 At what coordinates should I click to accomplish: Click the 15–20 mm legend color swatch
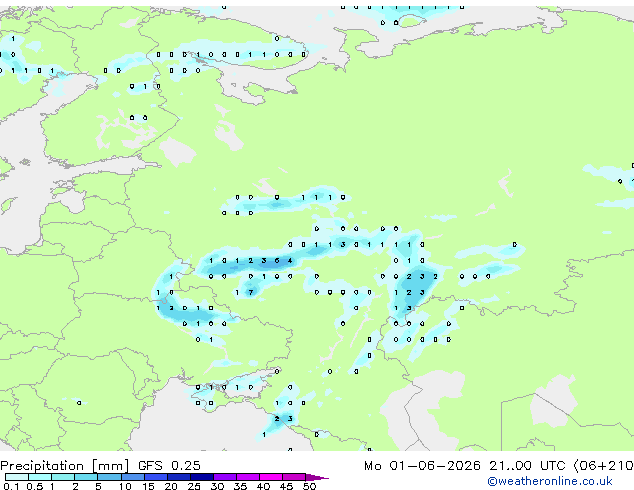156,477
